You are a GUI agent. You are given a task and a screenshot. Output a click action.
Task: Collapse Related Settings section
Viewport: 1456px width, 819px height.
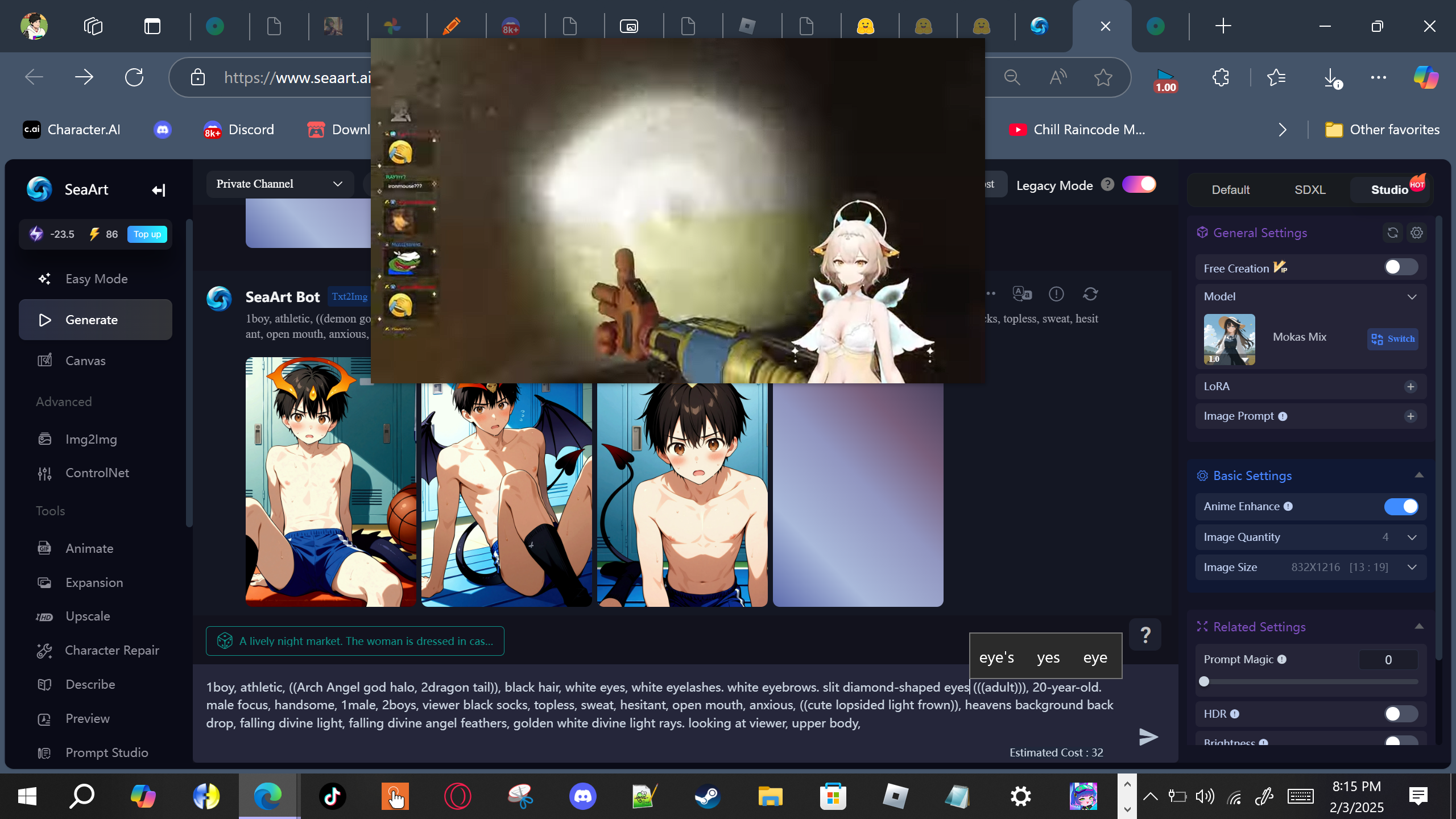[x=1419, y=627]
